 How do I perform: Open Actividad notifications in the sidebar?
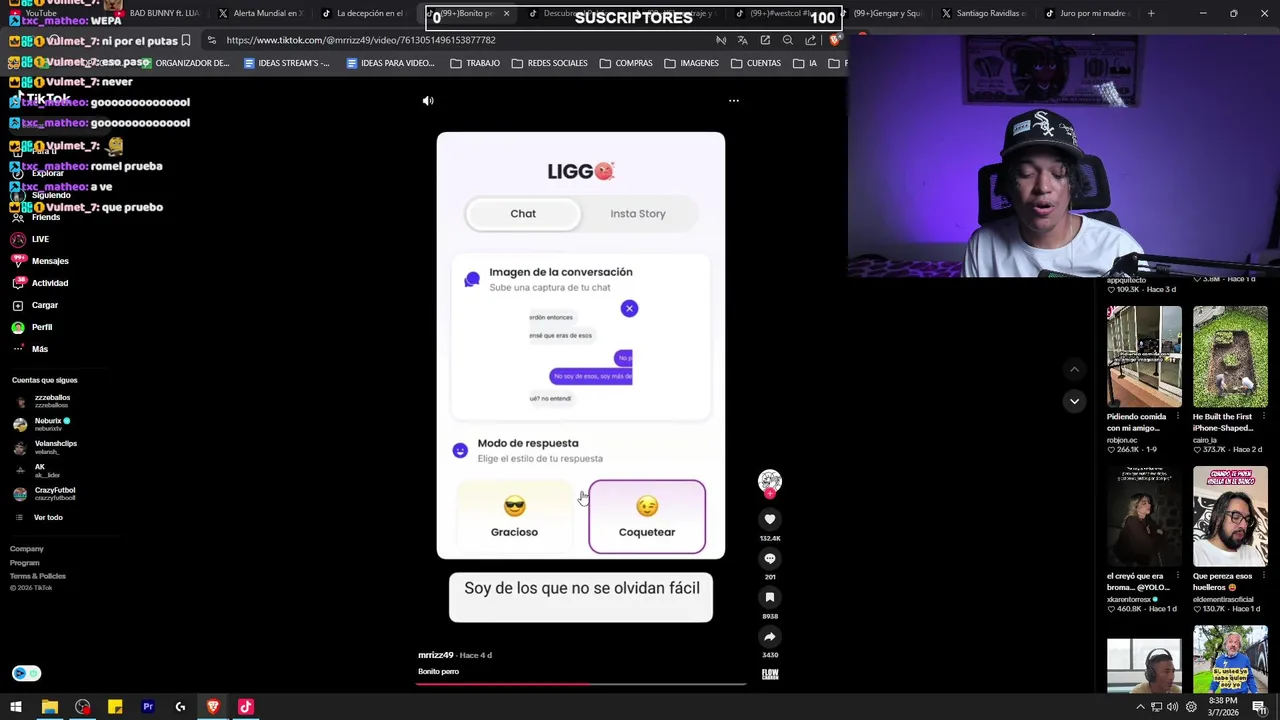(40, 283)
